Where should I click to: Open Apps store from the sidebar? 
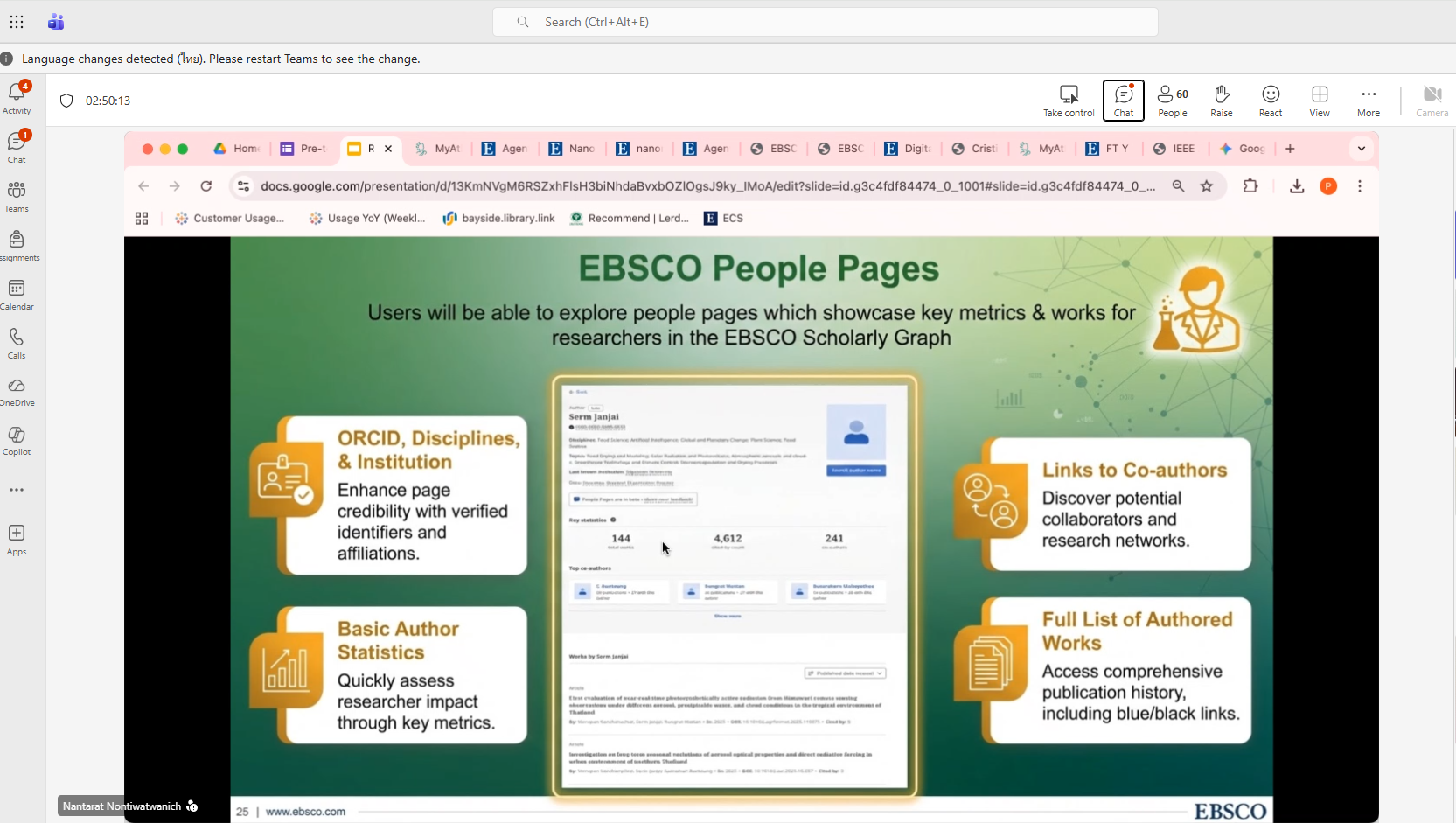(x=17, y=539)
